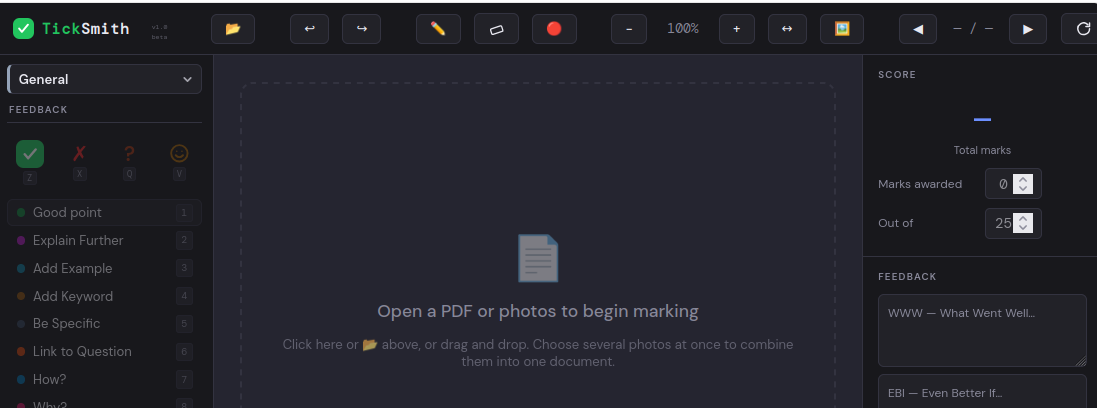Click the SCORE section heading

coord(897,75)
